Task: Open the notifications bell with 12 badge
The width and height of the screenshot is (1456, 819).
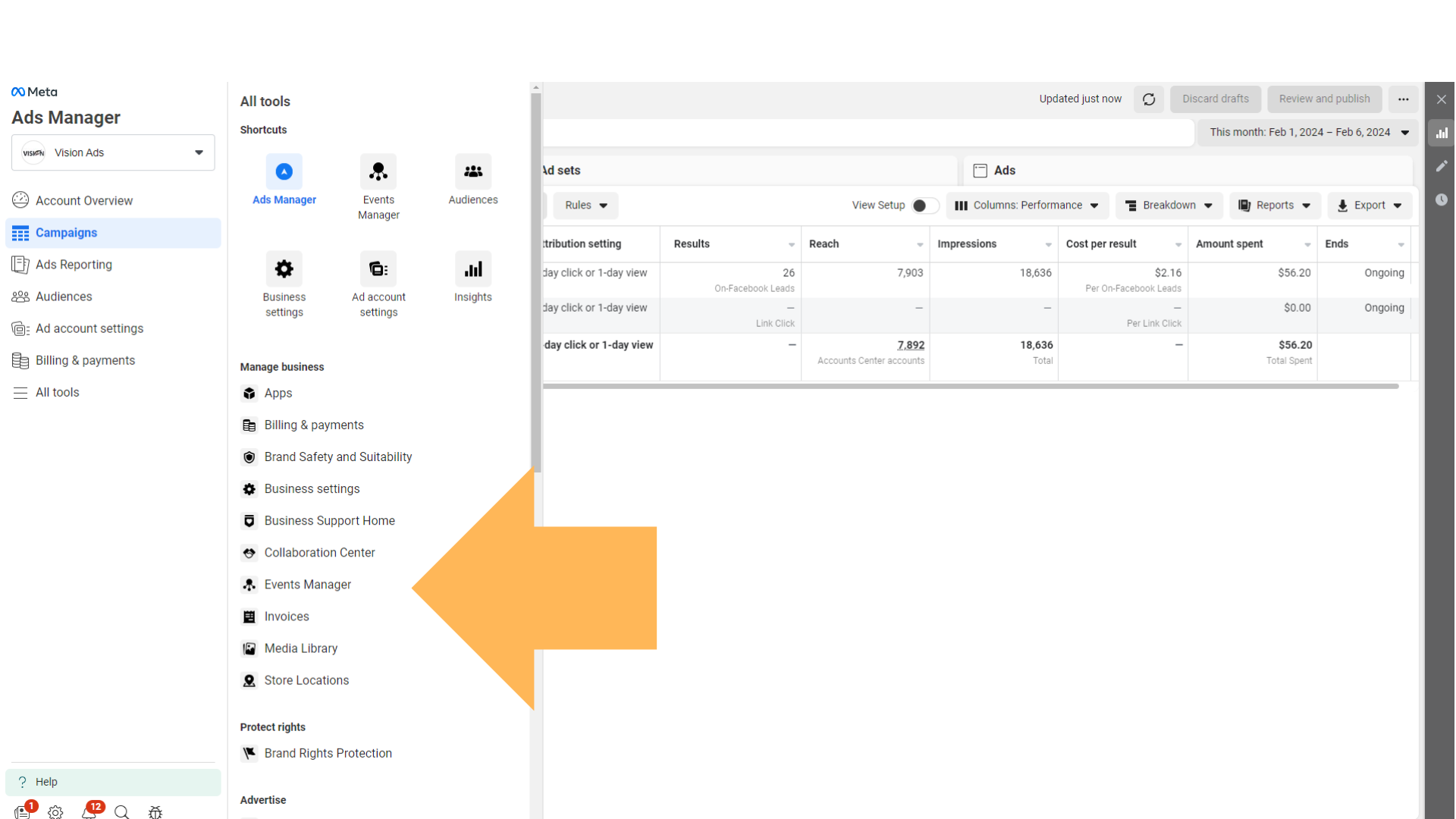Action: [x=89, y=811]
